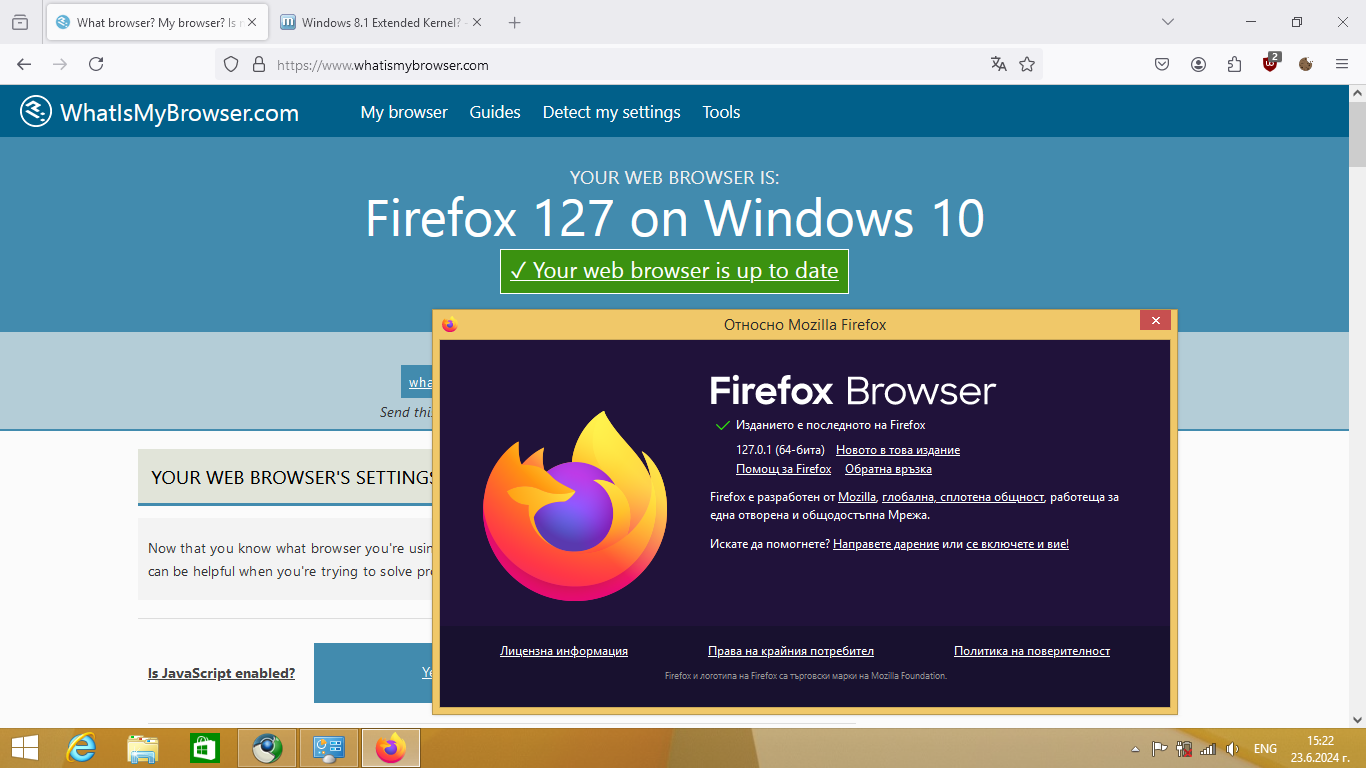1366x768 pixels.
Task: Click Your web browser is up to date
Action: pyautogui.click(x=674, y=271)
